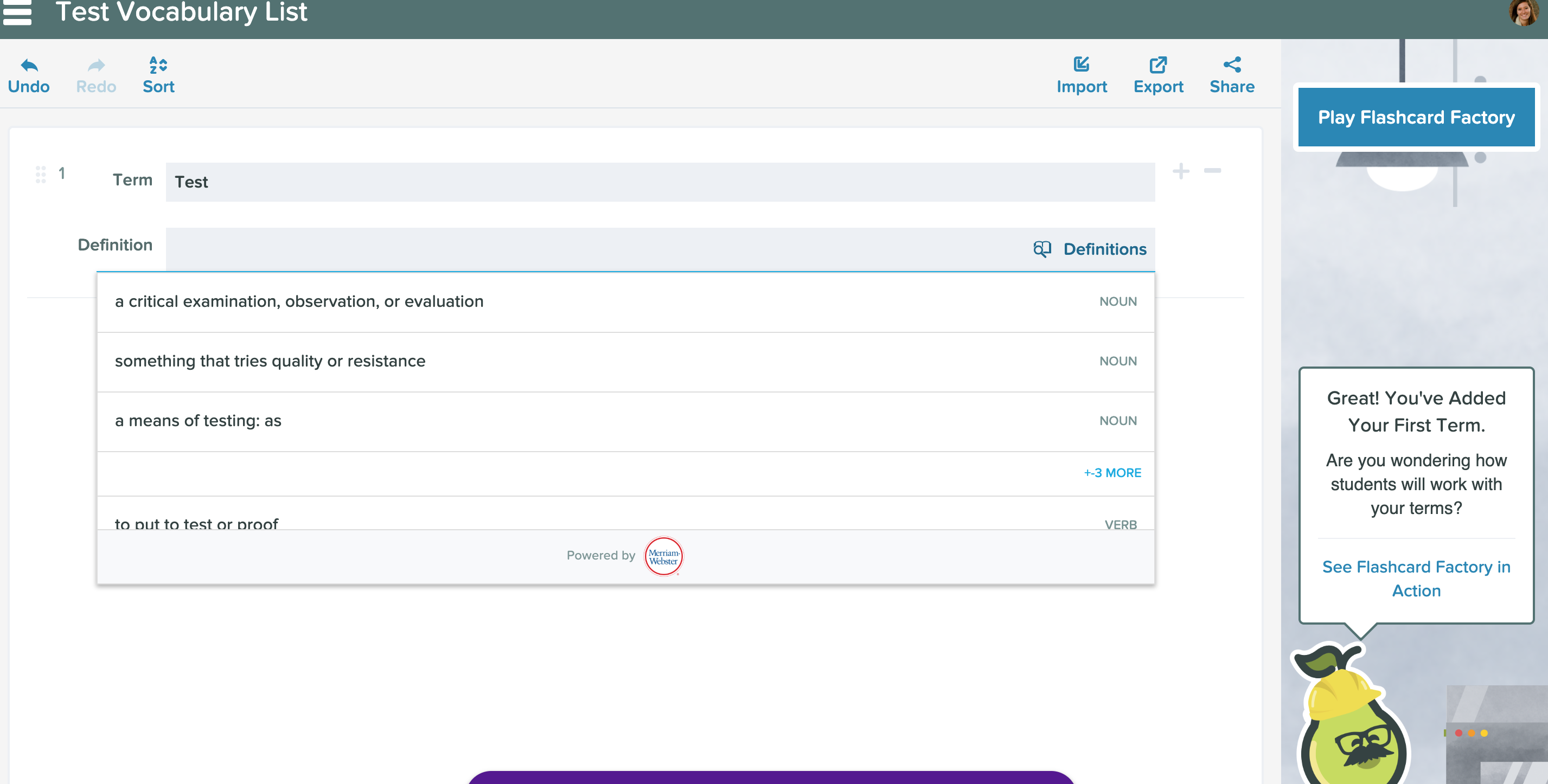This screenshot has height=784, width=1548.
Task: Open 'See Flashcard Factory in Action' link
Action: (x=1416, y=579)
